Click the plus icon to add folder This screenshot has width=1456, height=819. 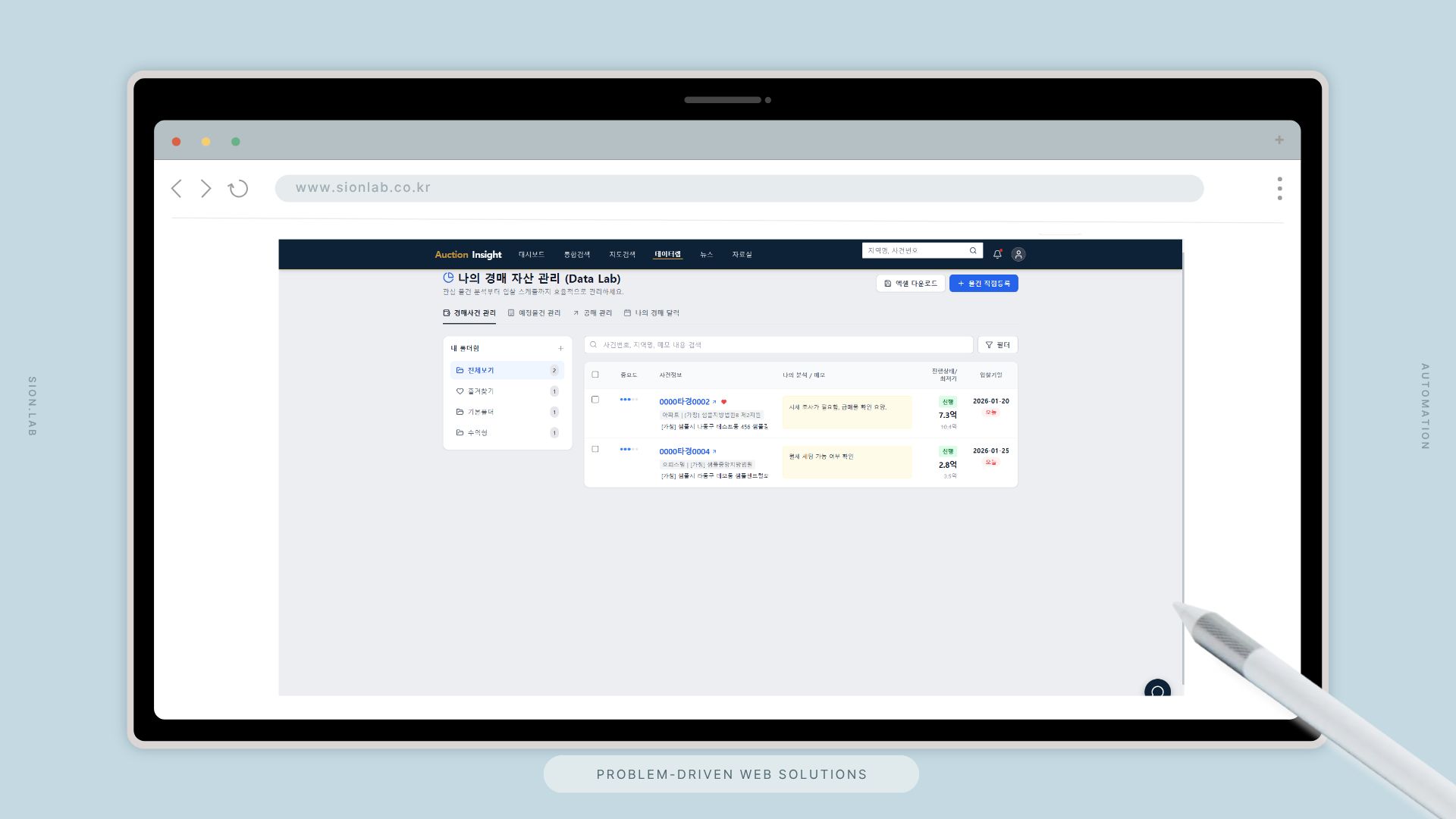point(560,349)
